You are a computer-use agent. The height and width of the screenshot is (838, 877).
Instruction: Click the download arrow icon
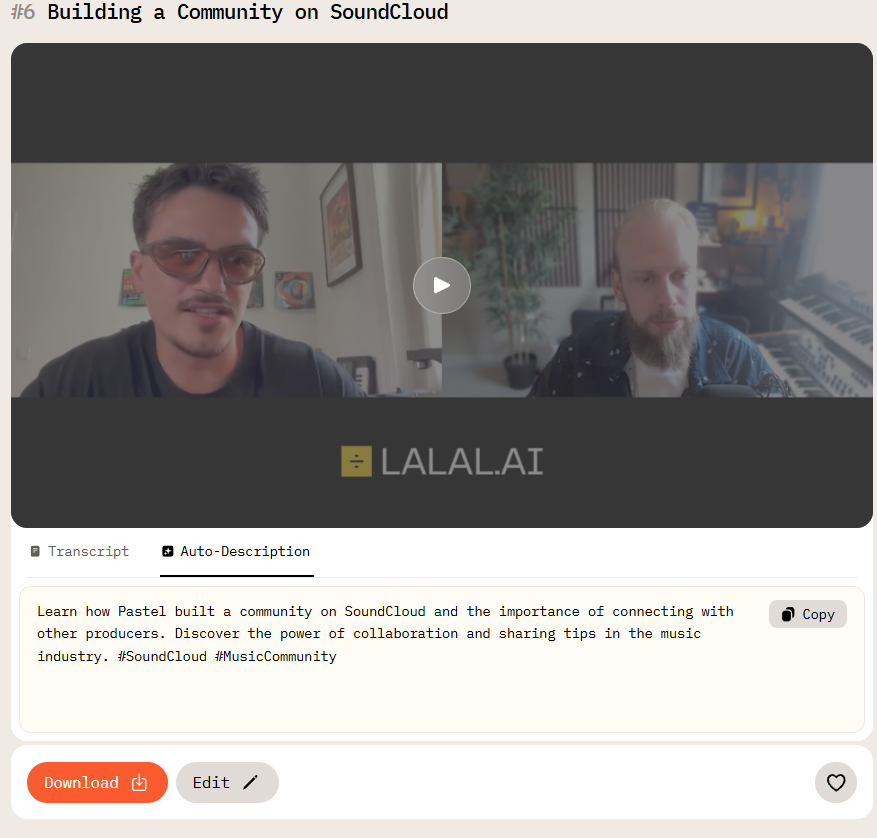point(139,783)
